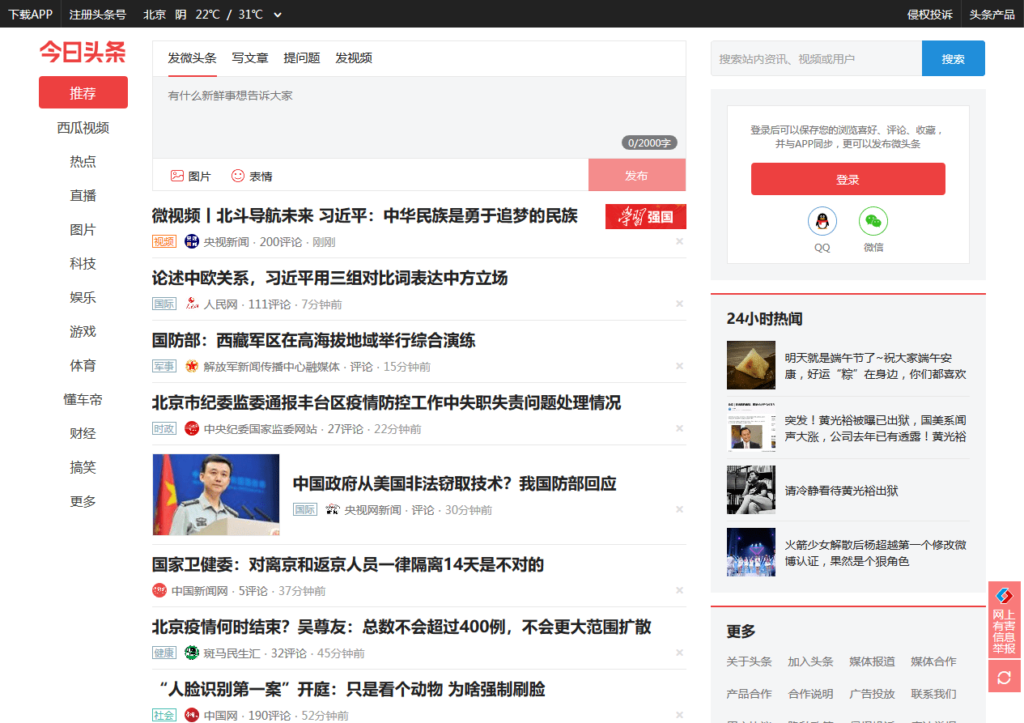Click the 中央纪委国家监委网站 avatar icon
The width and height of the screenshot is (1024, 723).
[x=191, y=428]
